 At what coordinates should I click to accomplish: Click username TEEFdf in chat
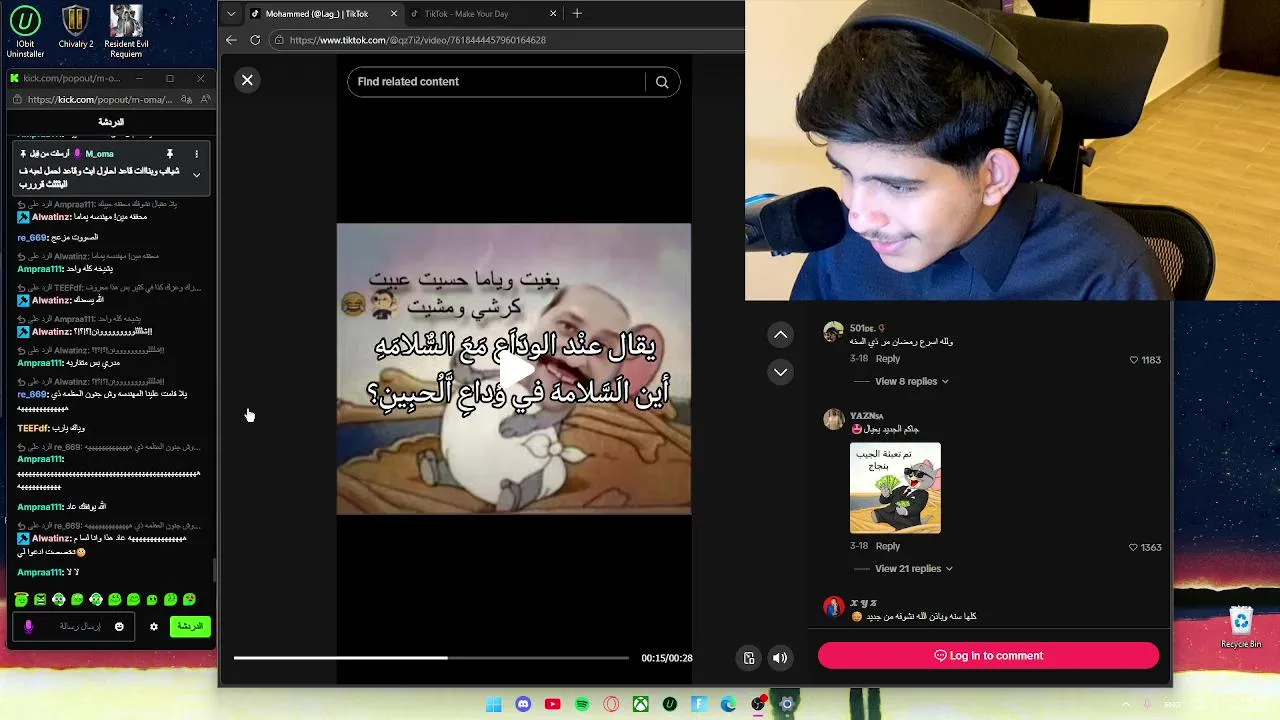click(33, 428)
